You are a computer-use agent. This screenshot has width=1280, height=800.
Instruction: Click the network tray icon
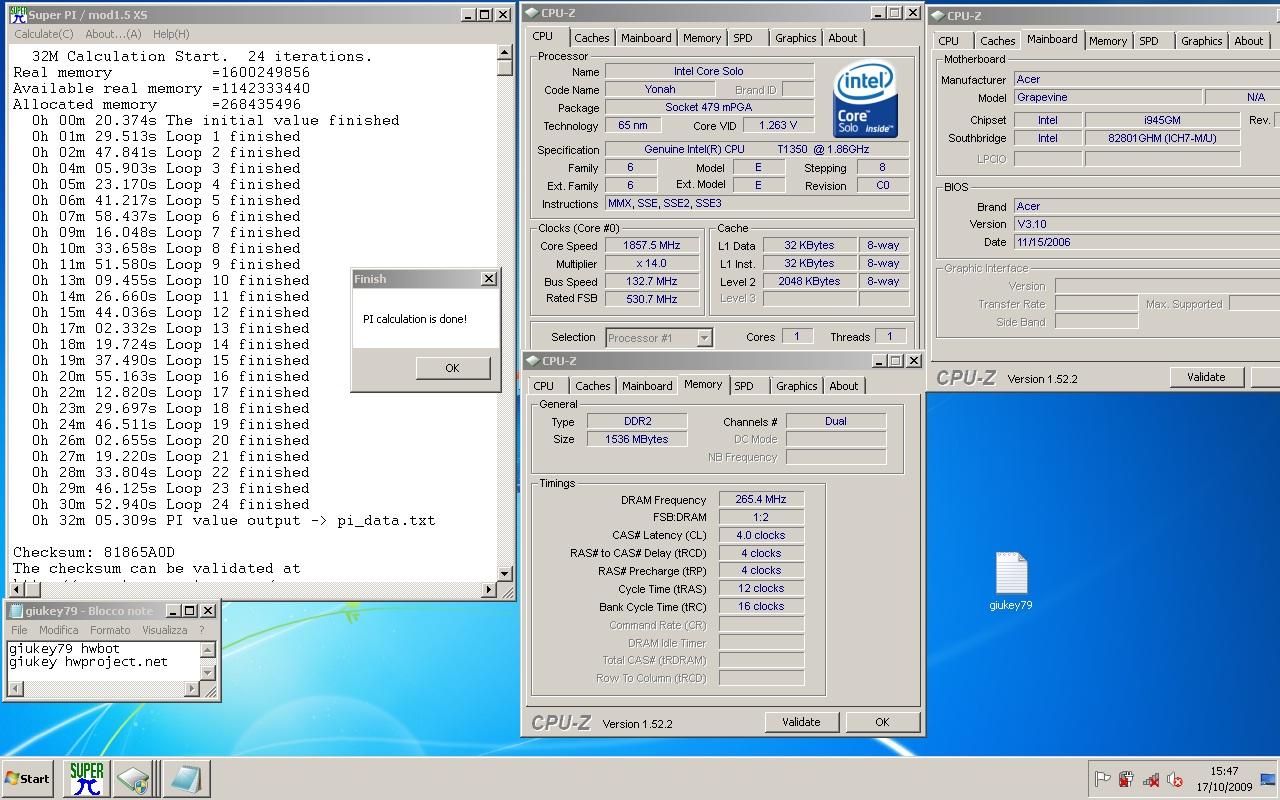1151,780
